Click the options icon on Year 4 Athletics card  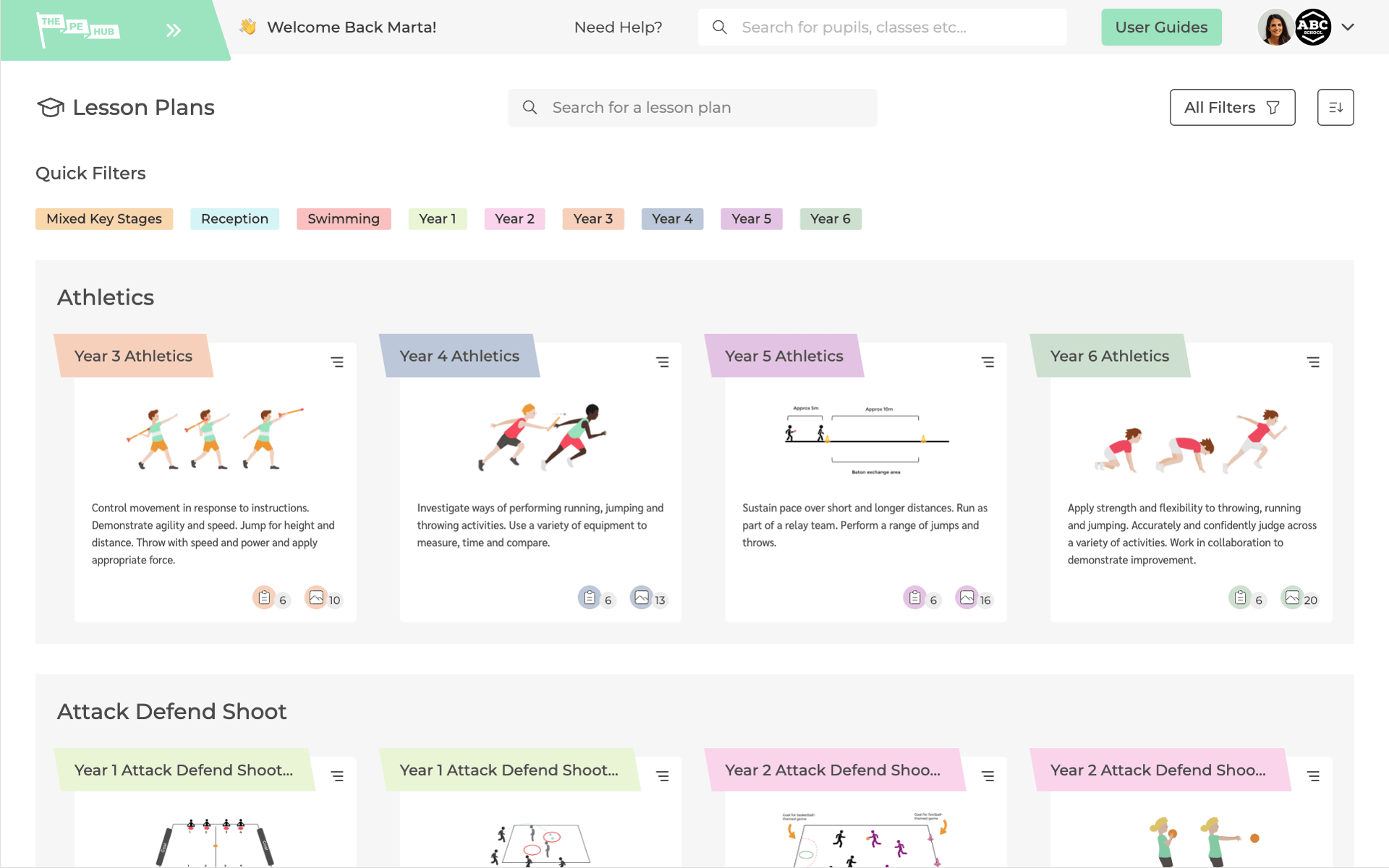click(663, 362)
